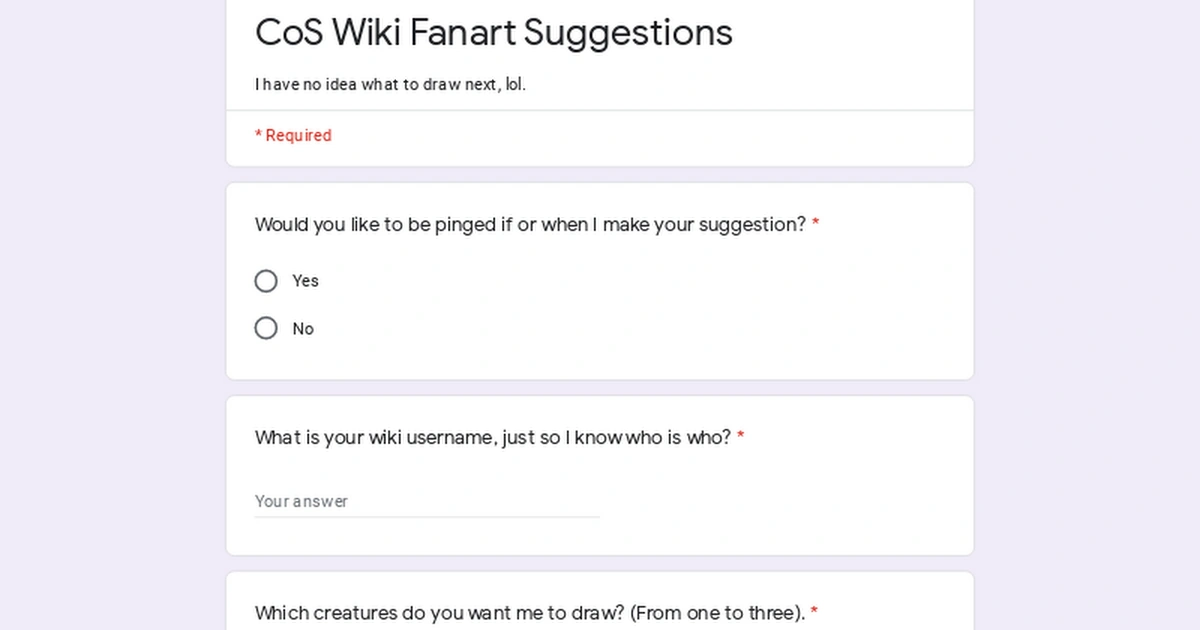Click the red asterisk on username question

740,437
